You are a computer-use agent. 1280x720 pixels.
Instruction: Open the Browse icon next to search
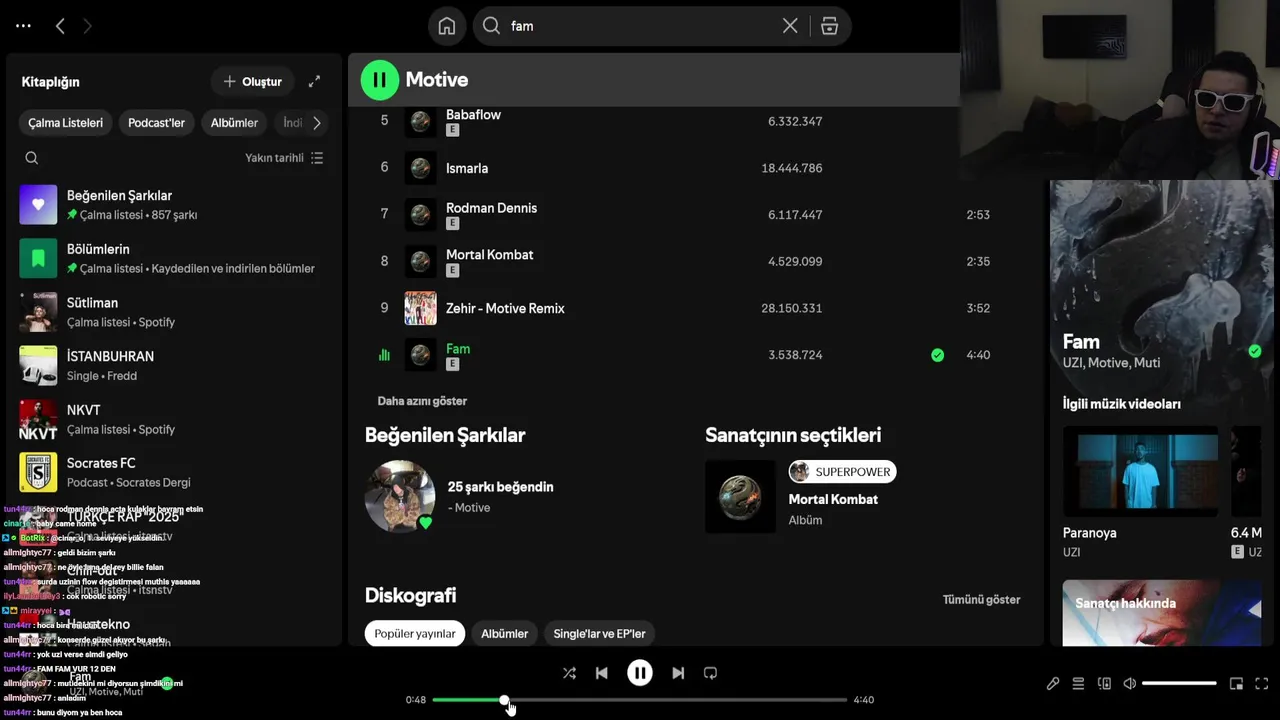[x=829, y=26]
